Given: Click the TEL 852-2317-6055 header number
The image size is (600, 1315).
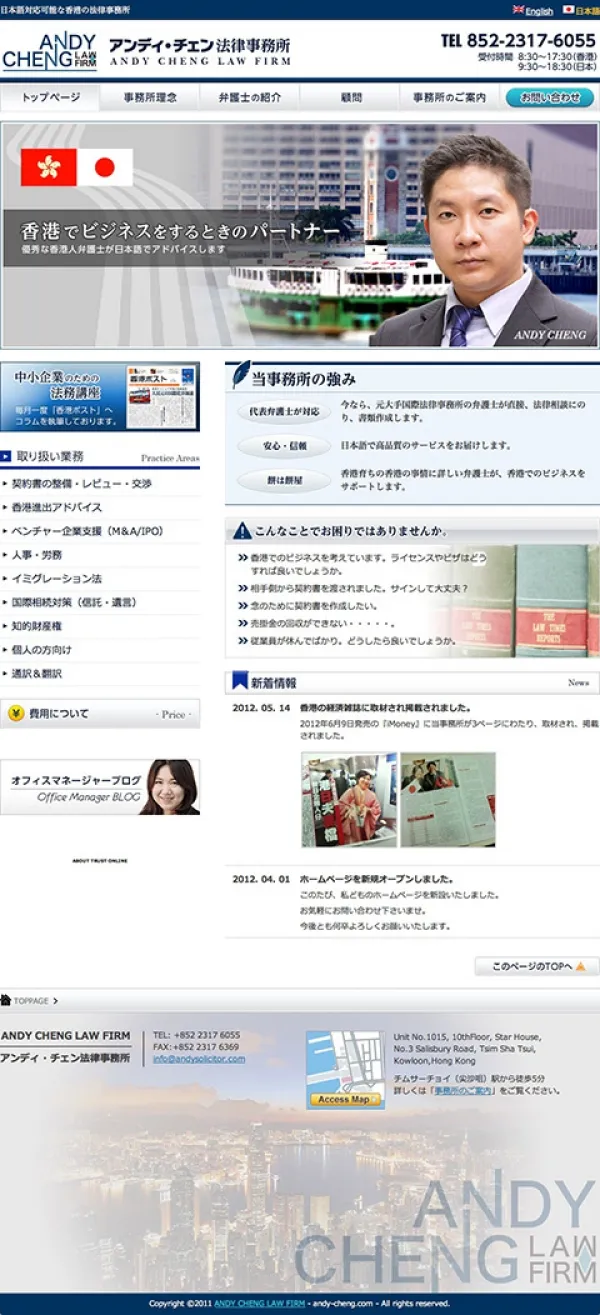Looking at the screenshot, I should 518,41.
